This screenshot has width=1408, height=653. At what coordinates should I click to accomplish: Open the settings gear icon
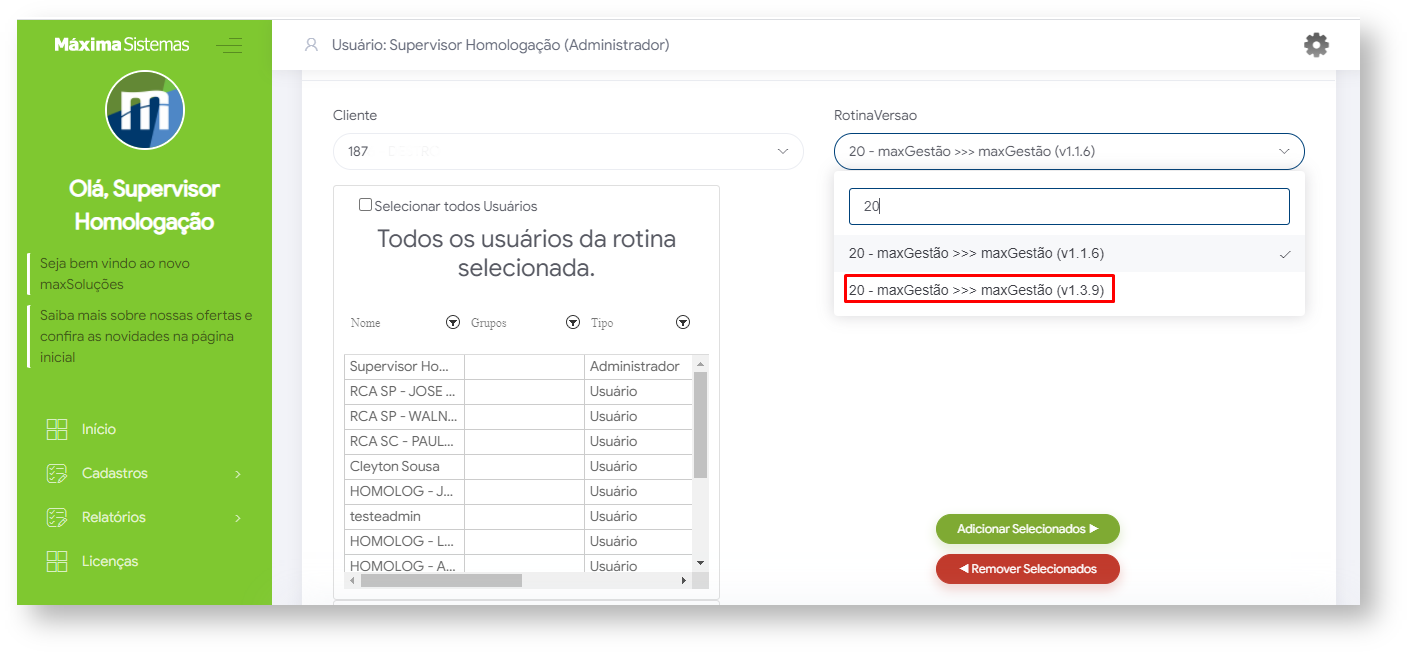[x=1316, y=45]
